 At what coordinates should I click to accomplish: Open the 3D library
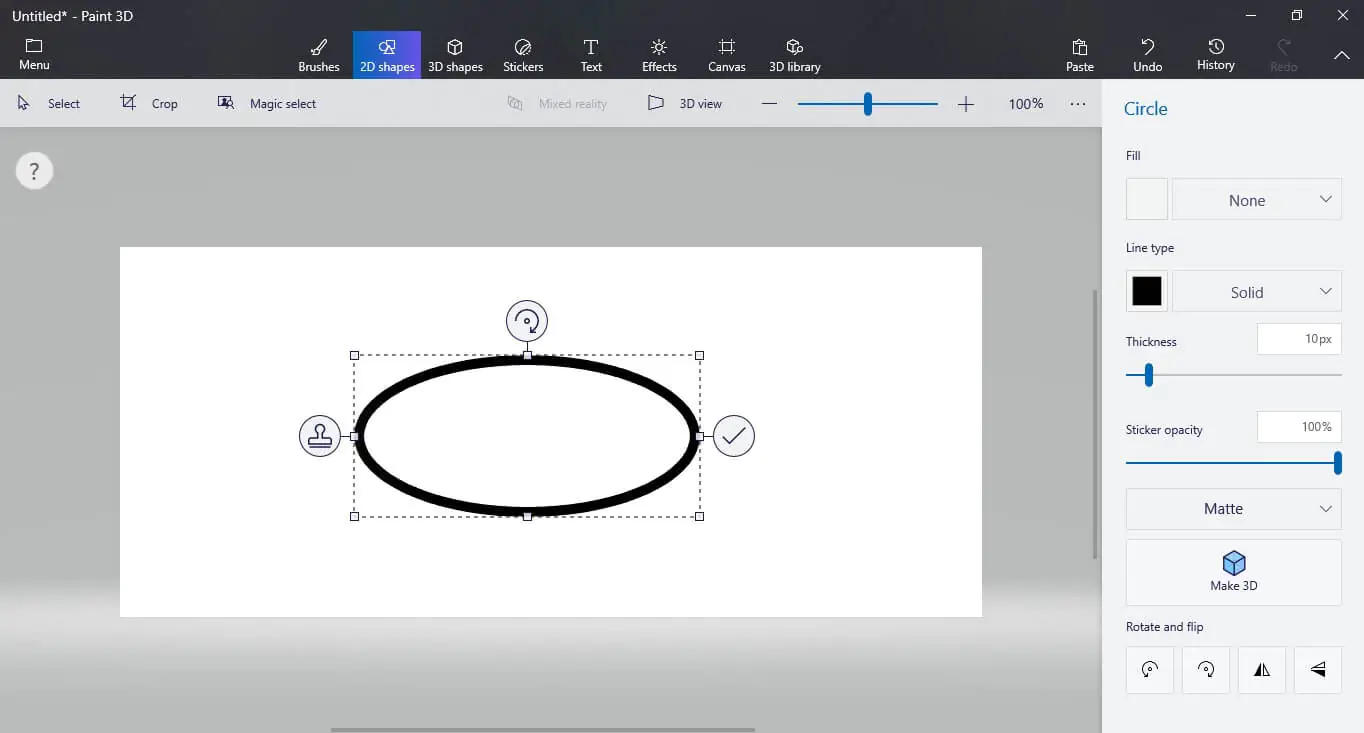click(x=795, y=55)
